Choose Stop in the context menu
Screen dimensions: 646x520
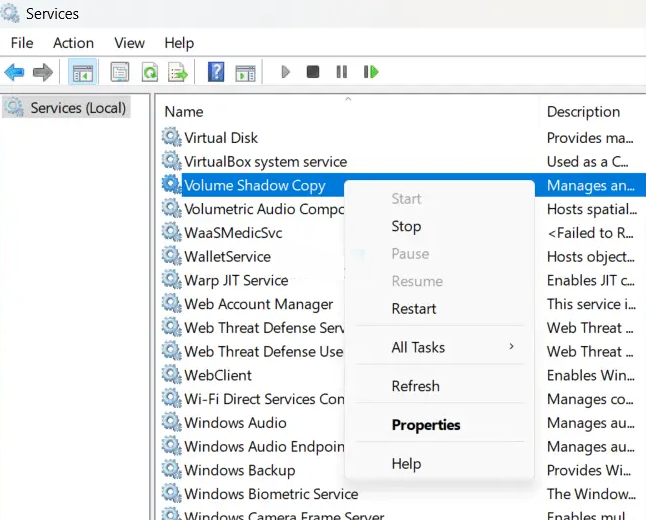click(406, 226)
